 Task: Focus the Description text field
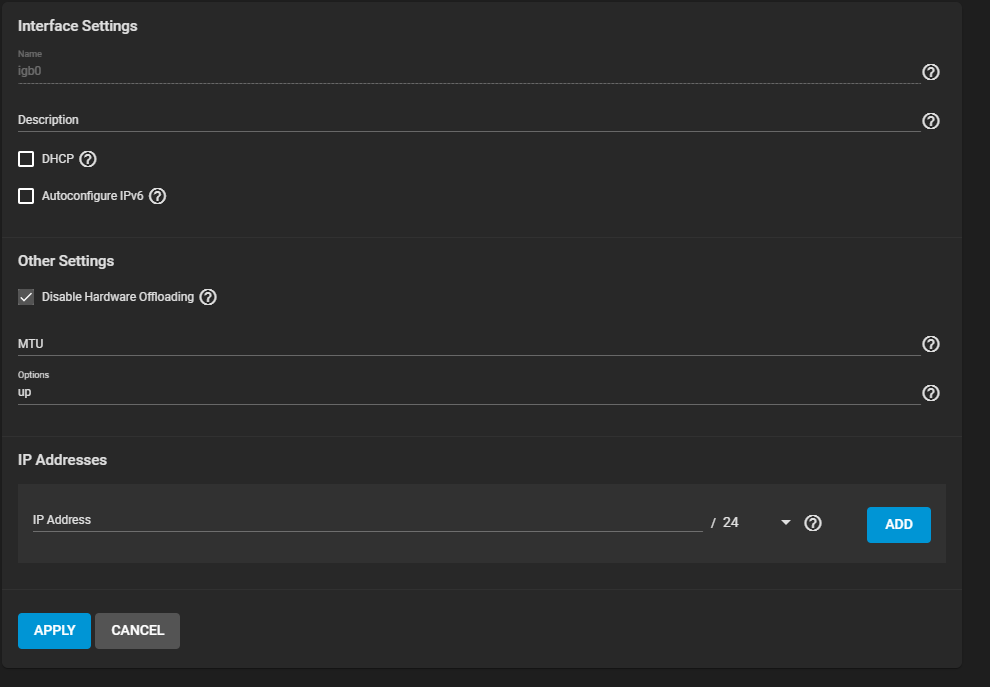[x=468, y=120]
